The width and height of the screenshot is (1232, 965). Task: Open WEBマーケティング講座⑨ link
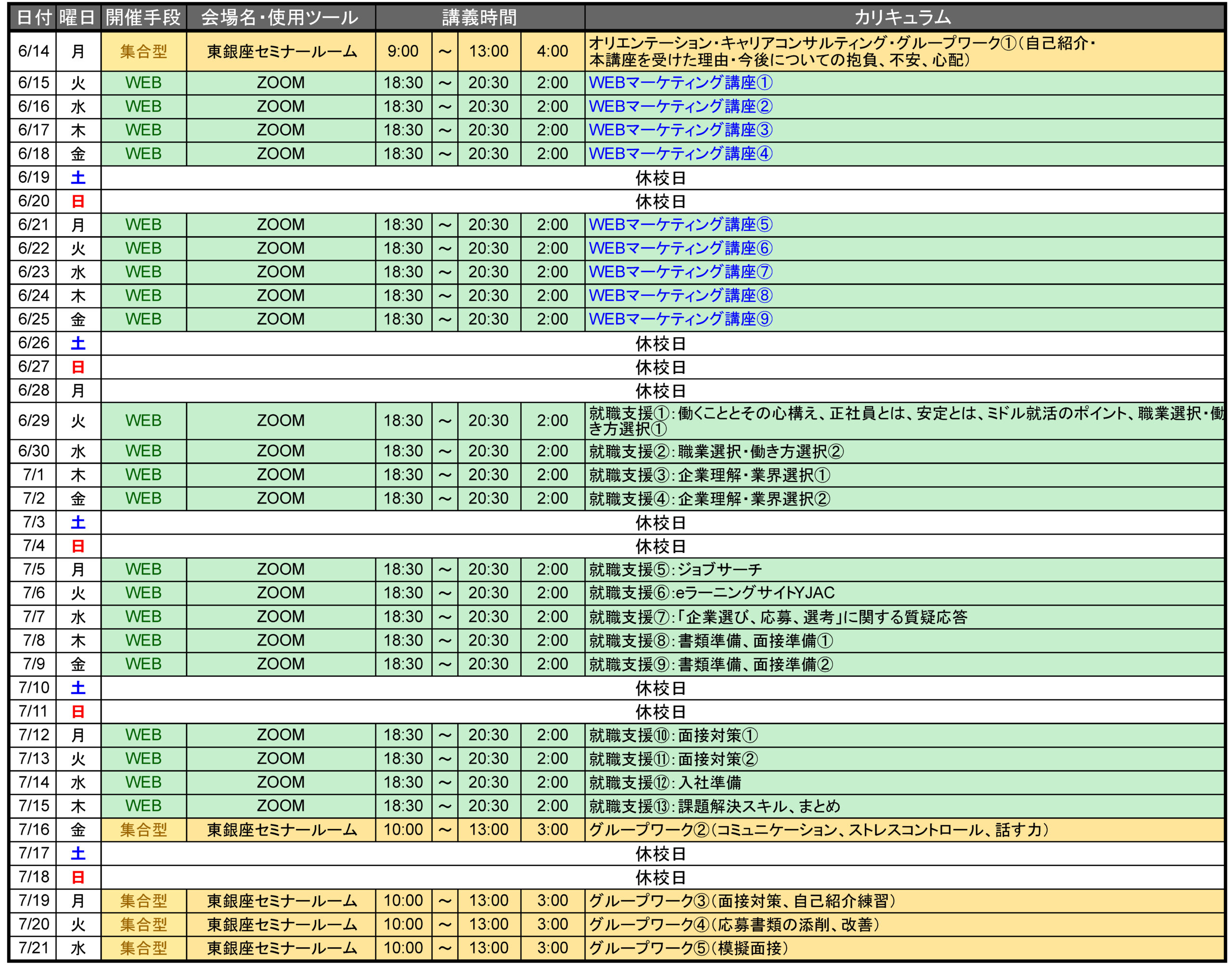tap(680, 319)
